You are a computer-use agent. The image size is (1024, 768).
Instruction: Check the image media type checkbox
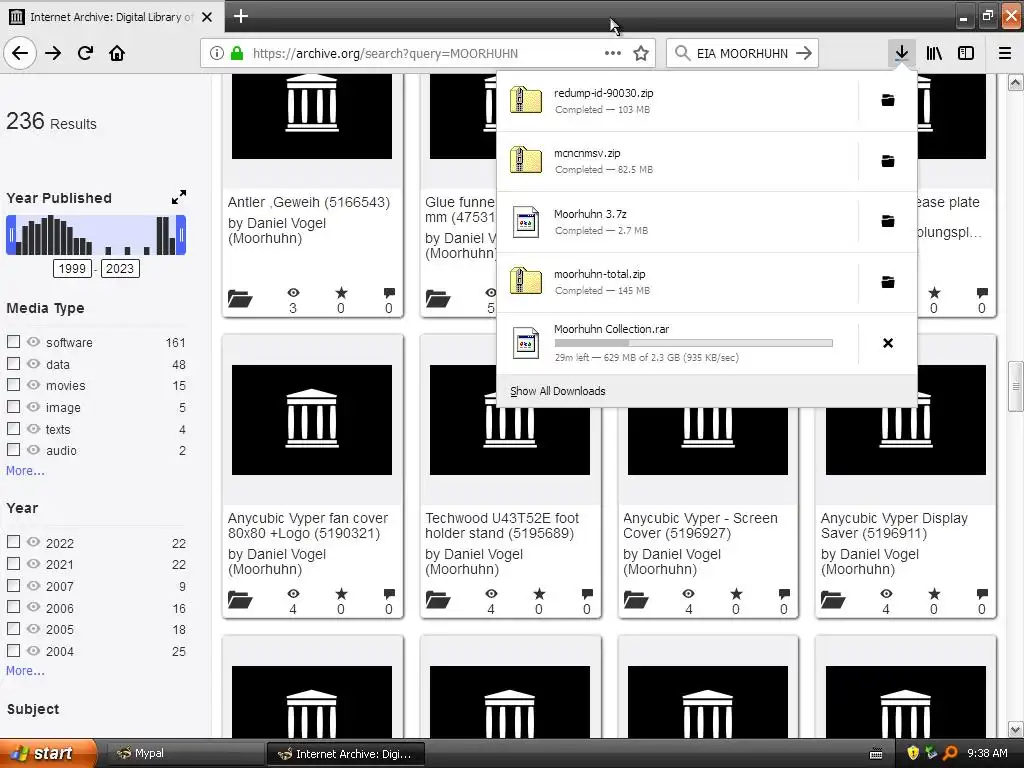13,406
